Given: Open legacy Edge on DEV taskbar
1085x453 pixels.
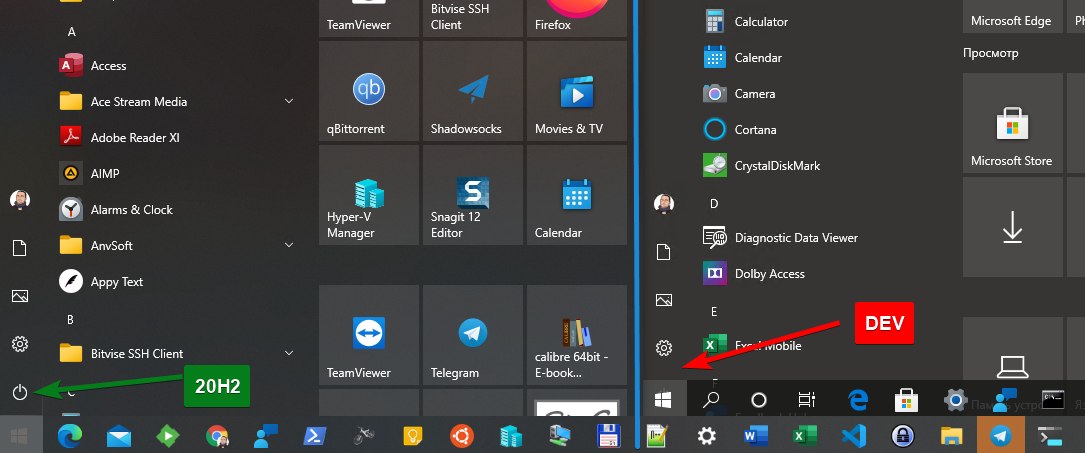Looking at the screenshot, I should pyautogui.click(x=859, y=399).
